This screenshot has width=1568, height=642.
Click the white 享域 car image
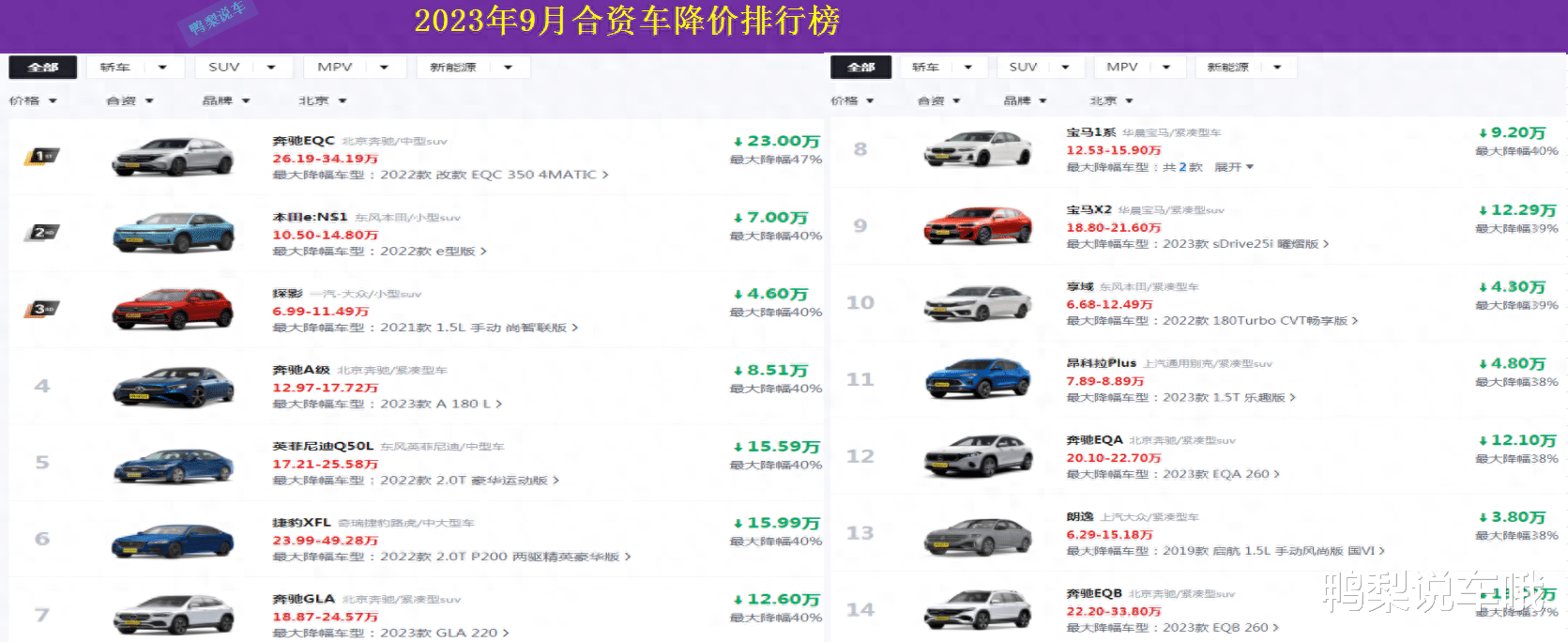click(x=978, y=303)
